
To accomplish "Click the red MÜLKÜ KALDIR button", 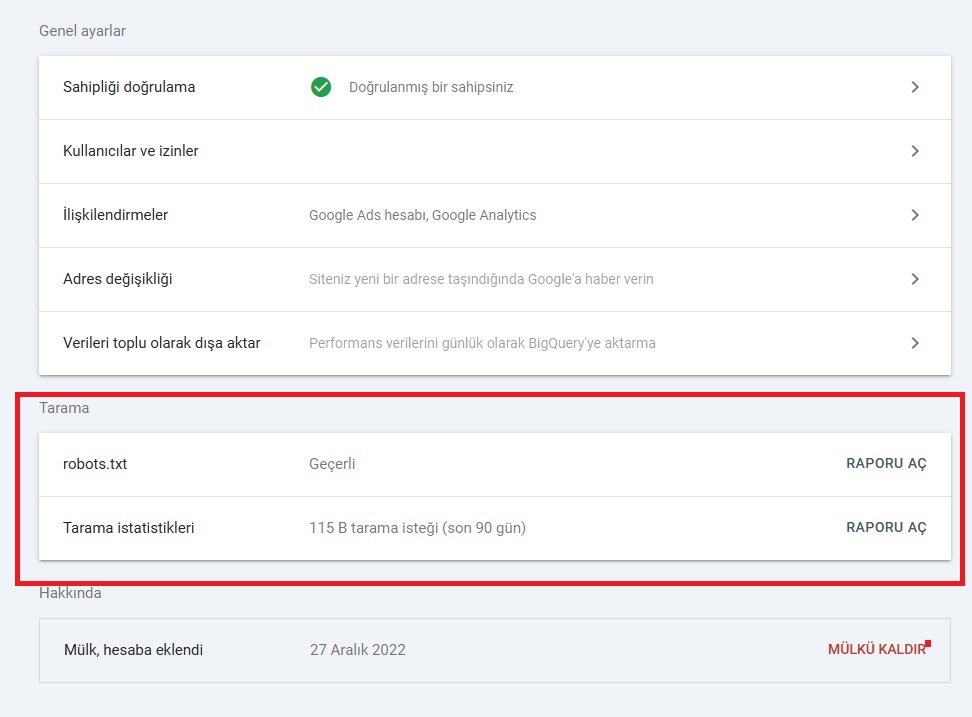I will click(x=876, y=650).
